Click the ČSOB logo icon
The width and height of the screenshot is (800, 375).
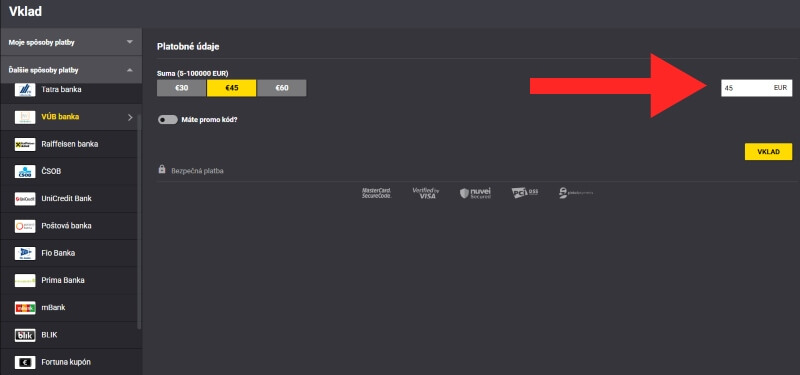point(25,171)
